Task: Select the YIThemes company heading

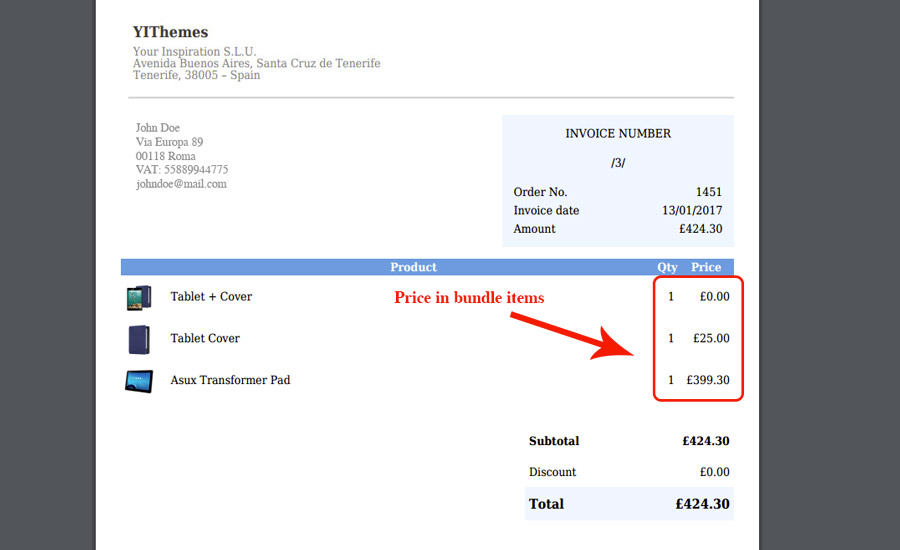Action: coord(170,32)
